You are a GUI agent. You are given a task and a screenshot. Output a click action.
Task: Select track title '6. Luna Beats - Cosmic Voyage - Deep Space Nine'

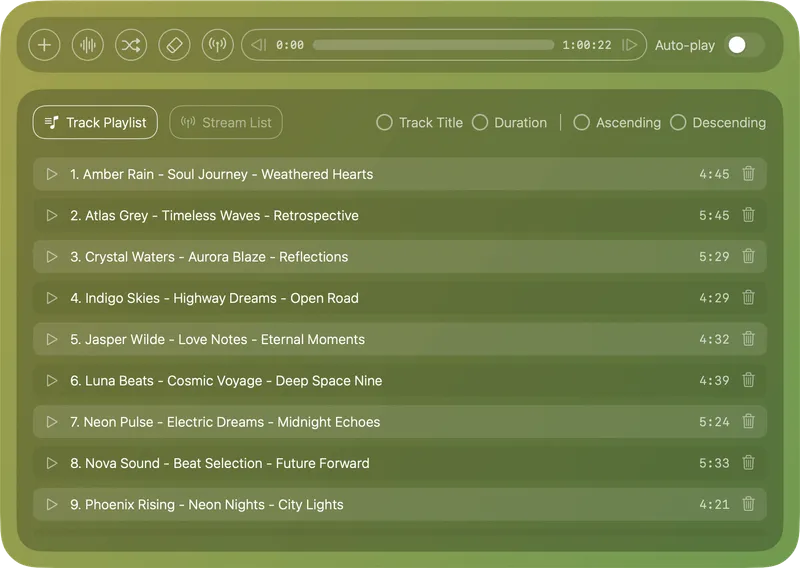(226, 381)
